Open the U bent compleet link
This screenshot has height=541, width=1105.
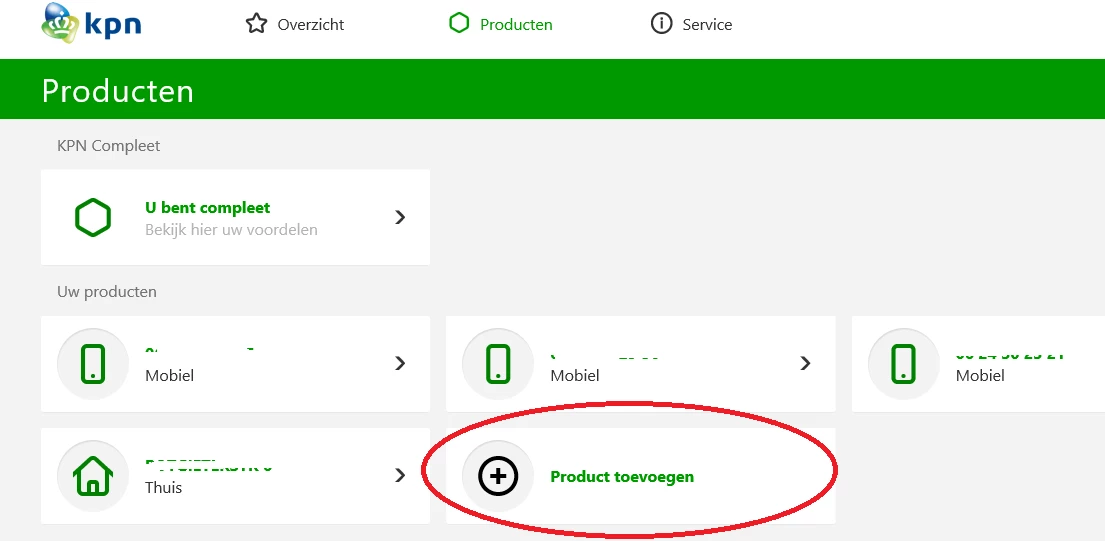click(208, 208)
